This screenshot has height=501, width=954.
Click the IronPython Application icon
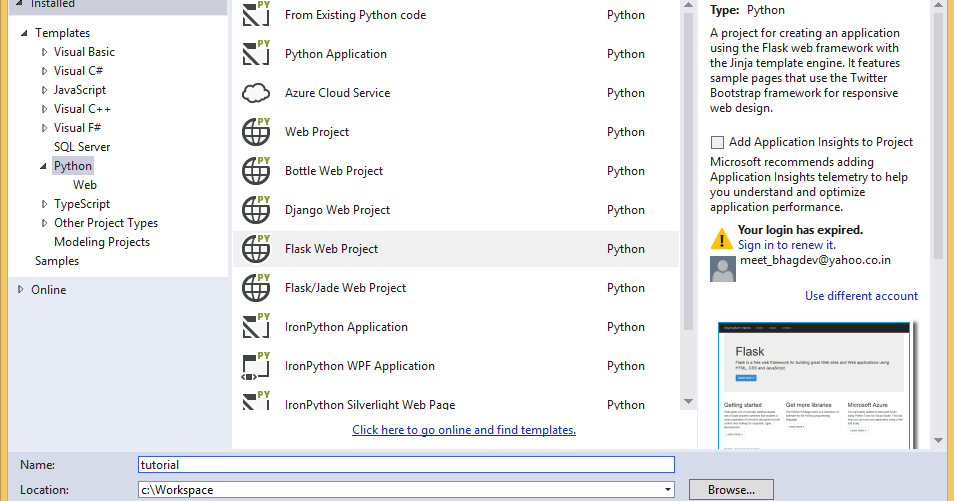coord(256,326)
